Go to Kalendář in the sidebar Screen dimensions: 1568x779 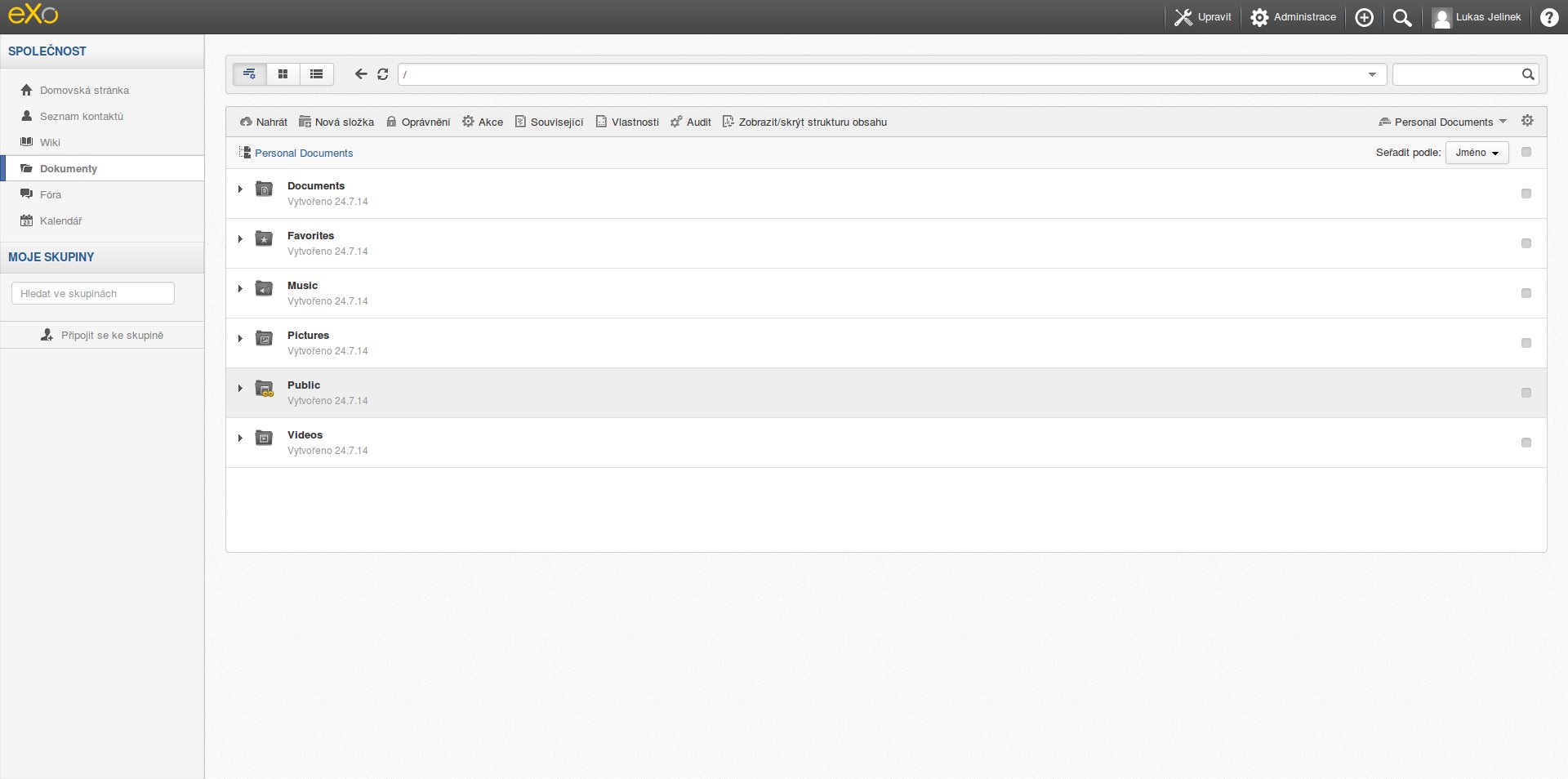pyautogui.click(x=60, y=220)
